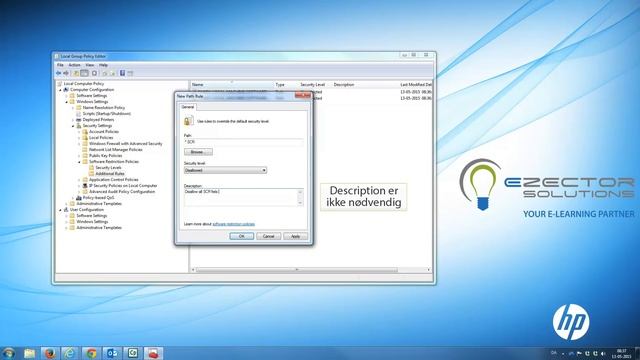The width and height of the screenshot is (640, 360).
Task: Collapse the Software Restriction Policies node
Action: click(80, 162)
